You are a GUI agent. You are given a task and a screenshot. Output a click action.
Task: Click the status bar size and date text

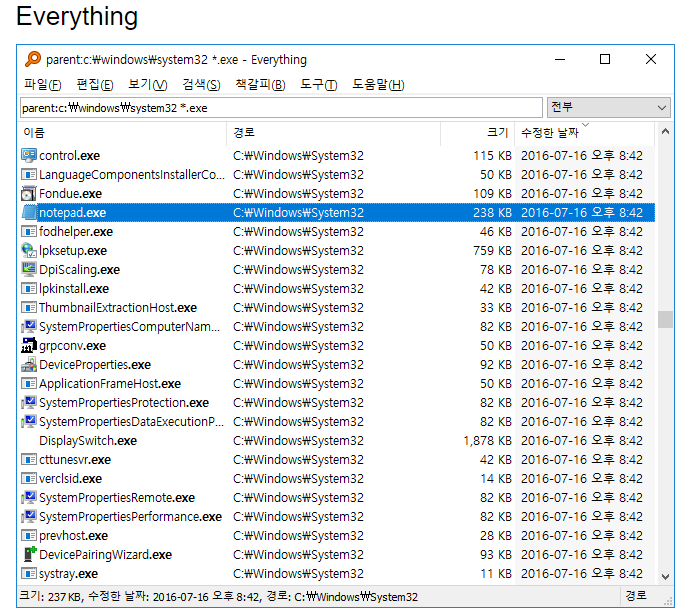219,596
